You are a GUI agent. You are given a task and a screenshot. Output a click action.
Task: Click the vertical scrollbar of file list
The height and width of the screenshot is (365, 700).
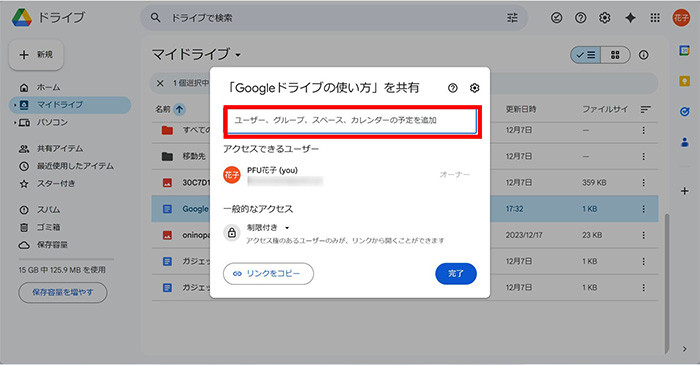tap(667, 283)
